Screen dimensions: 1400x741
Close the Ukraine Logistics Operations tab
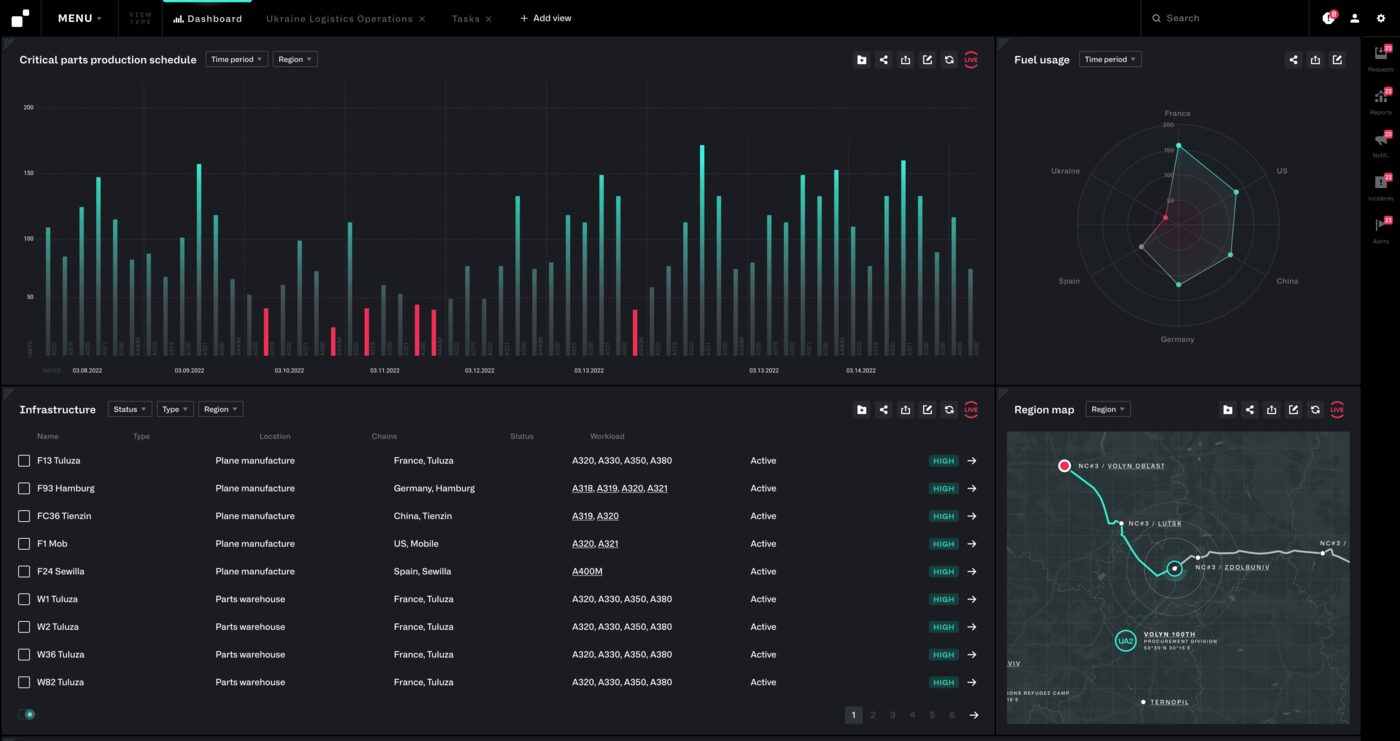[x=422, y=19]
